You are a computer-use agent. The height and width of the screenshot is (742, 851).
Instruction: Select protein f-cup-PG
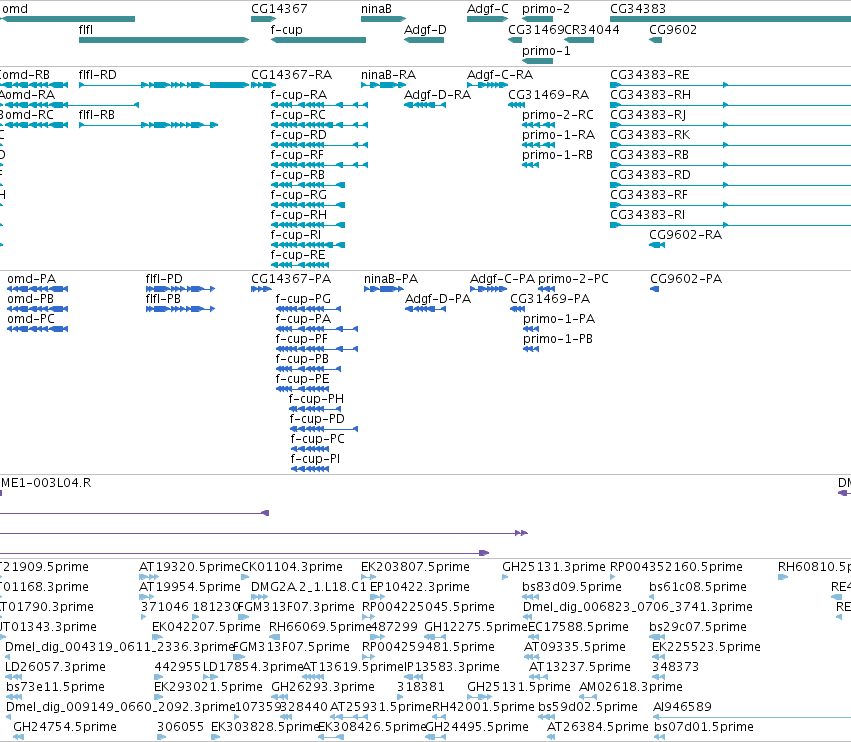[x=308, y=309]
